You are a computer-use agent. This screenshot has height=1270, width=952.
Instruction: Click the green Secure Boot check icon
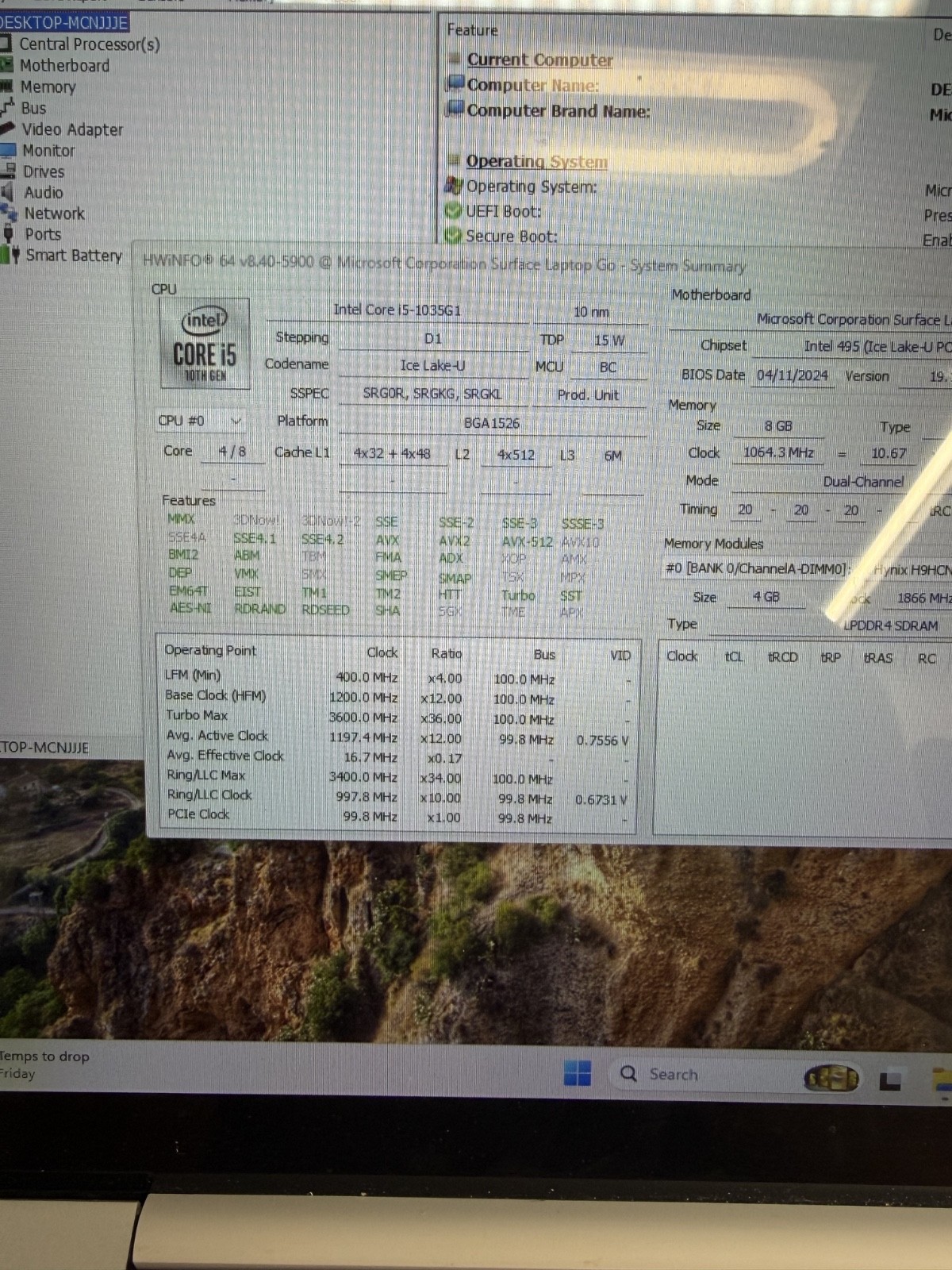[x=454, y=236]
